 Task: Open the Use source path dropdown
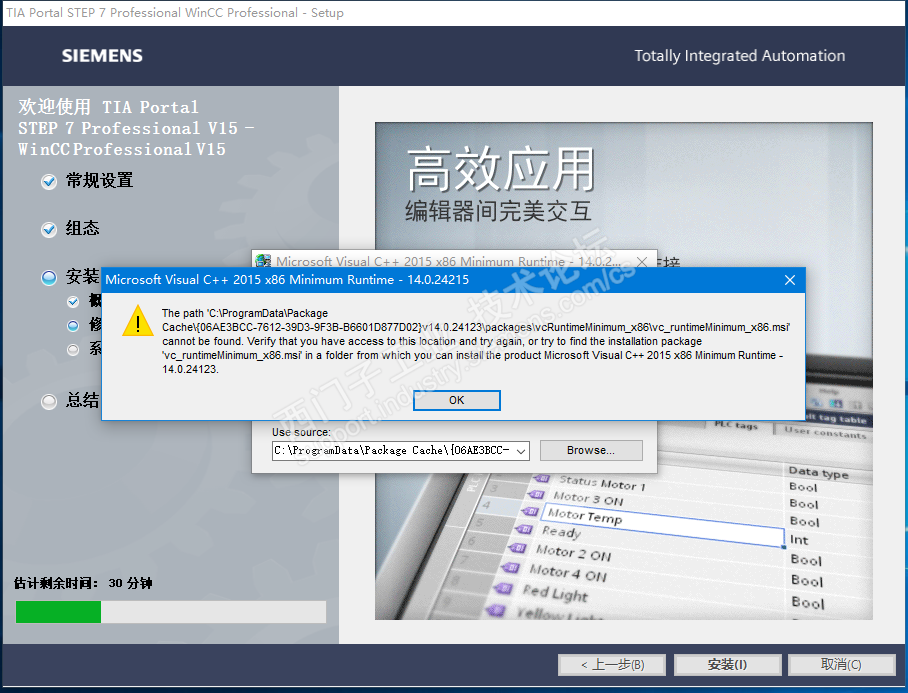(521, 450)
